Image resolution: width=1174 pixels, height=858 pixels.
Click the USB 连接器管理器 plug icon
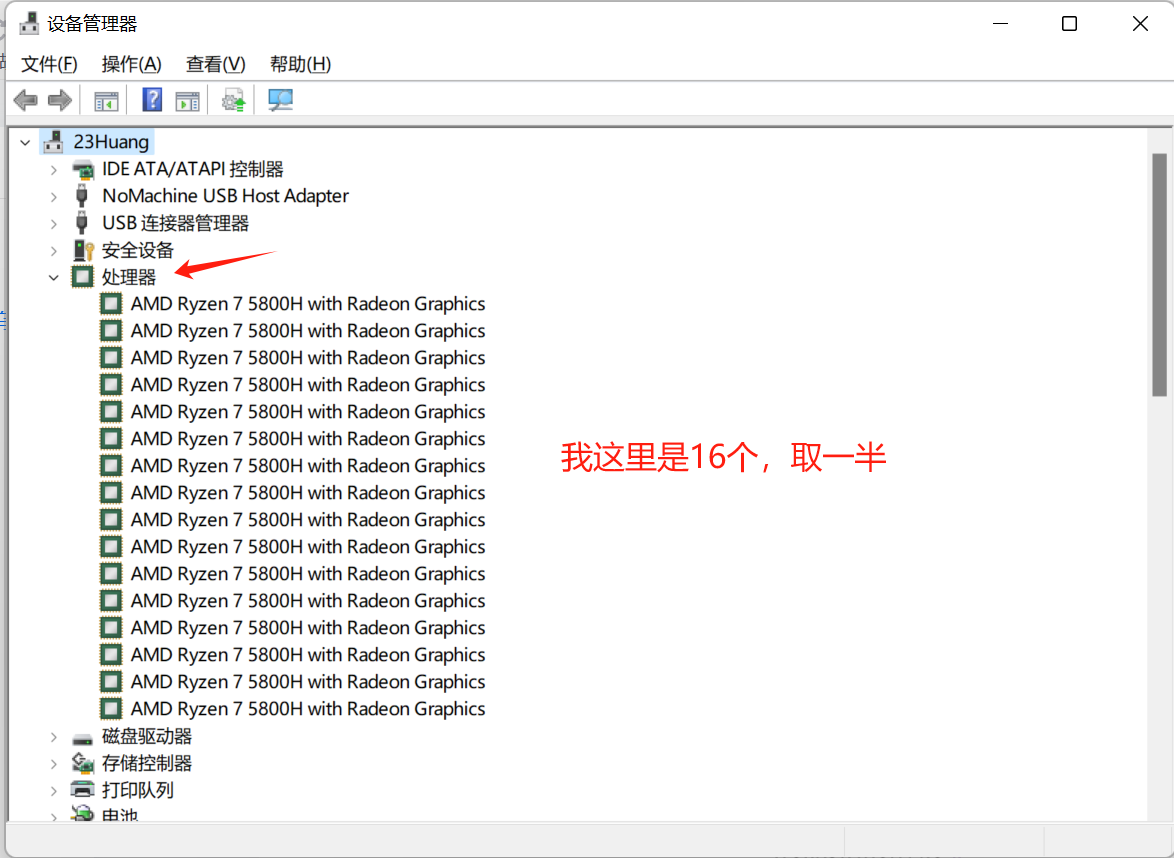tap(82, 223)
